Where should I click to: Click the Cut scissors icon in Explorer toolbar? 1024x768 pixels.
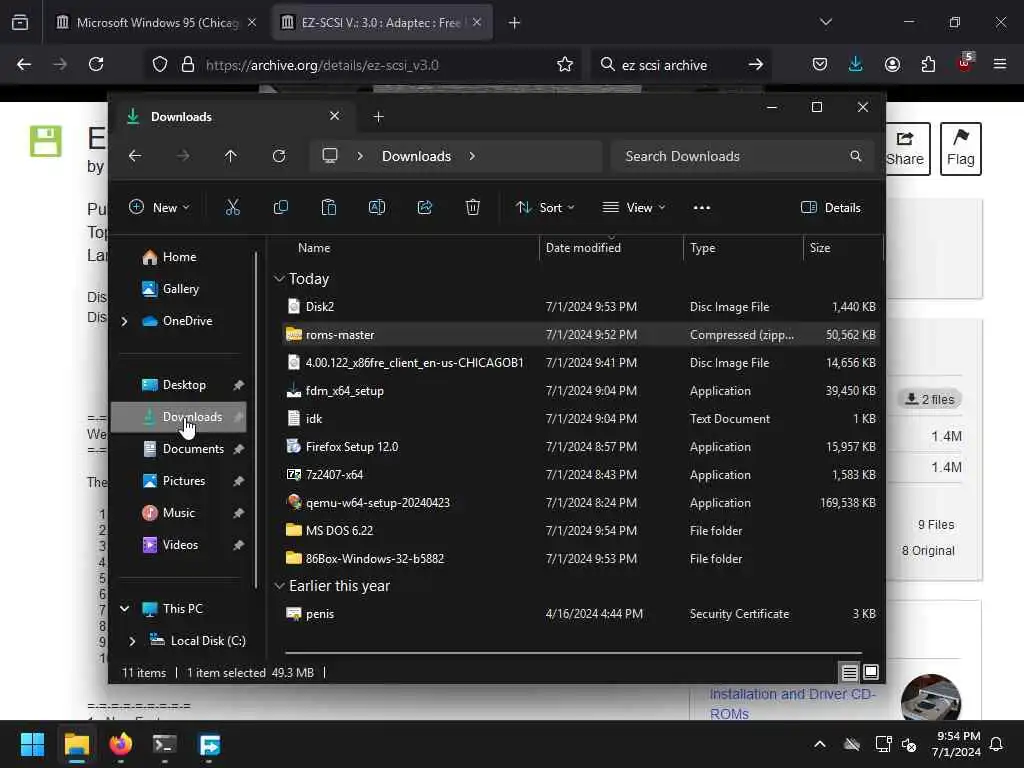(232, 208)
